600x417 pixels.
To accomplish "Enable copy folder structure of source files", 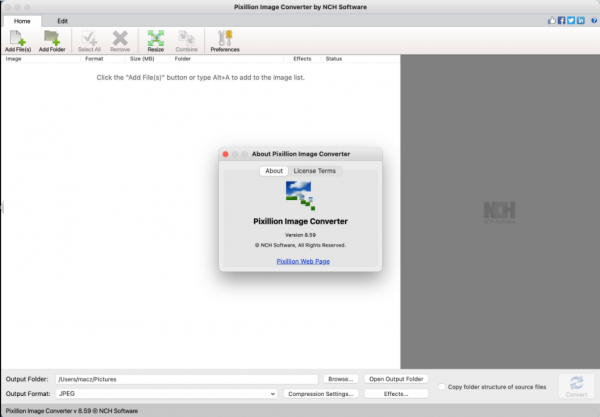I will point(443,386).
